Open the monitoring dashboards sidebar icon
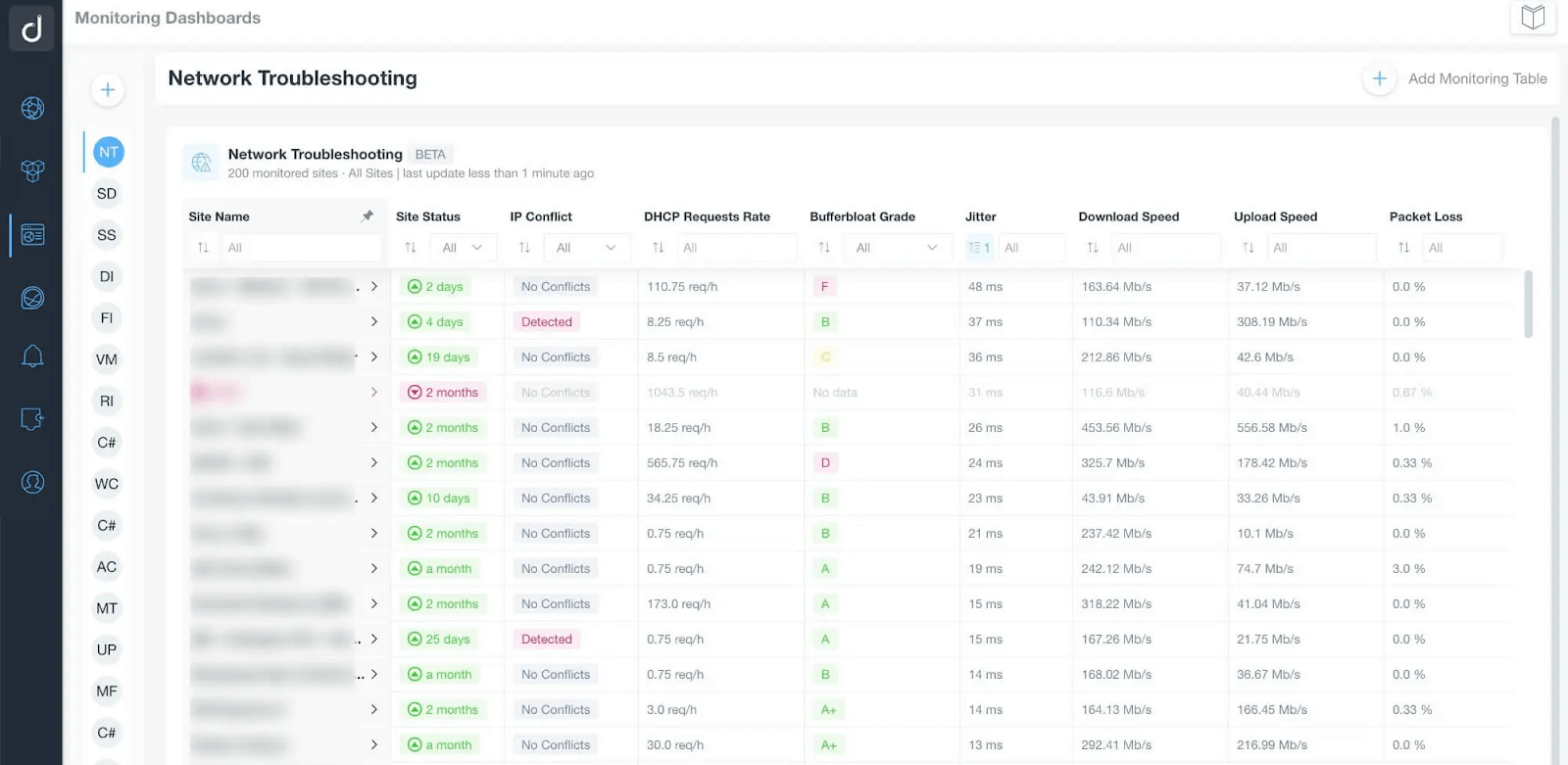The image size is (1568, 765). click(32, 235)
